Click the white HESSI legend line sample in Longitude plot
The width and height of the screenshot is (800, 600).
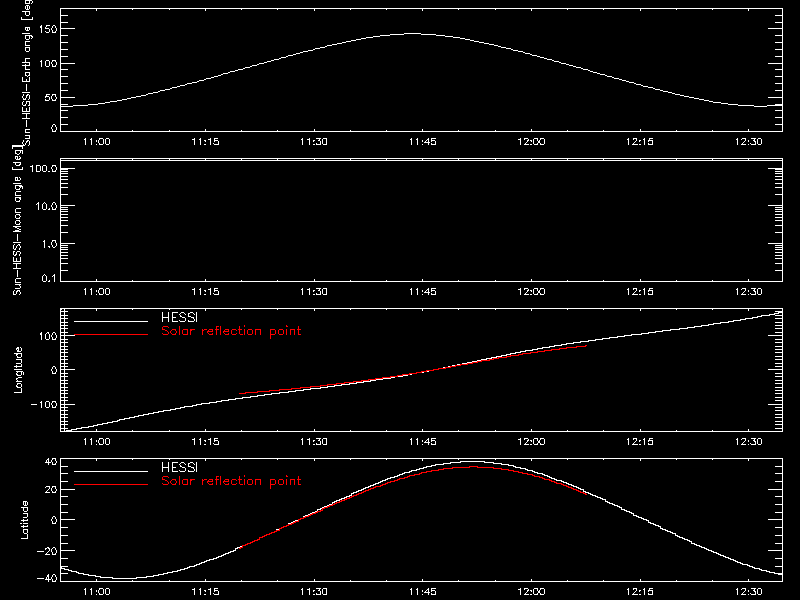click(111, 321)
